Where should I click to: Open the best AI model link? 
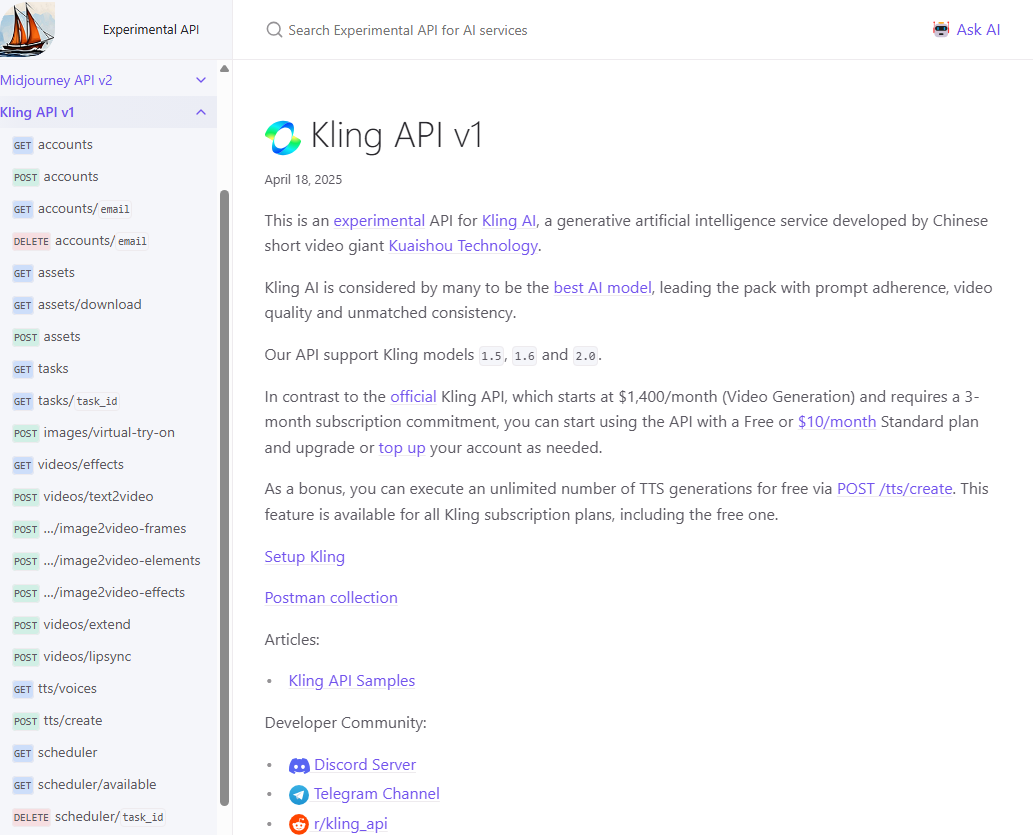603,288
